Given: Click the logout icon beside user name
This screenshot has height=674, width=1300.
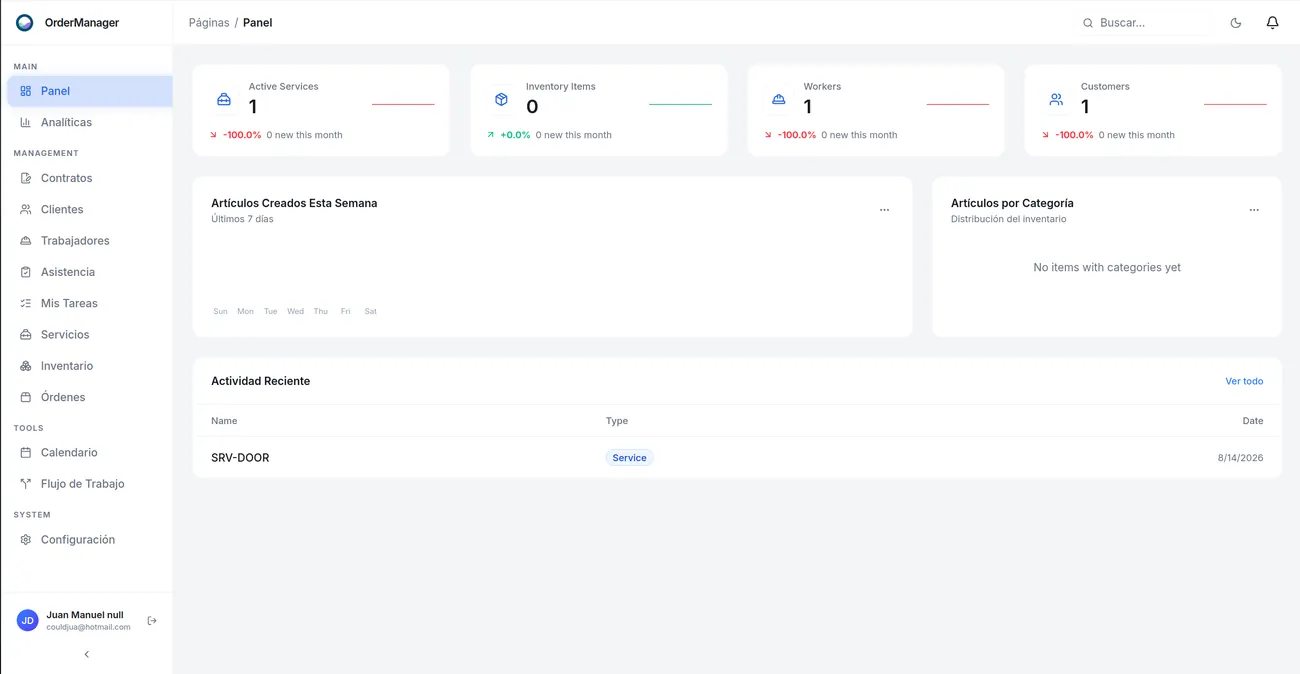Looking at the screenshot, I should 152,621.
